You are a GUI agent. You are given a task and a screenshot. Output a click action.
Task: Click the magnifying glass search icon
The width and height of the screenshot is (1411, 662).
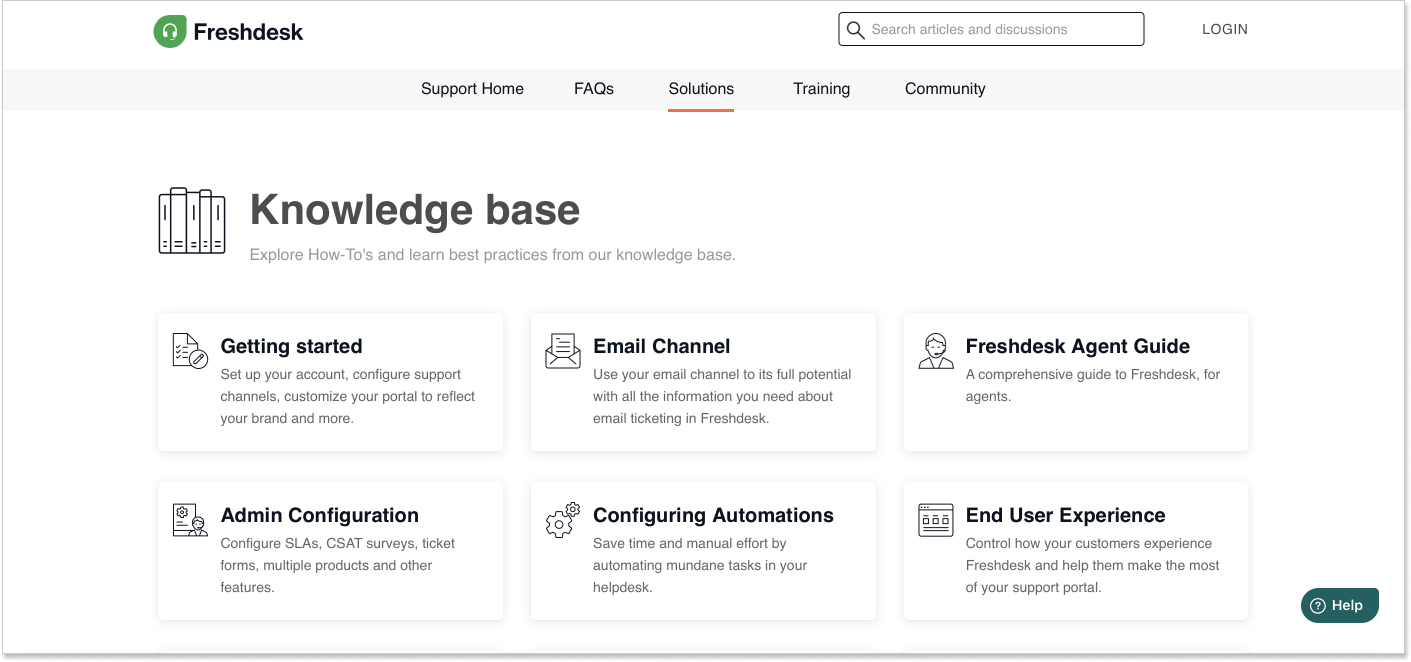tap(855, 30)
